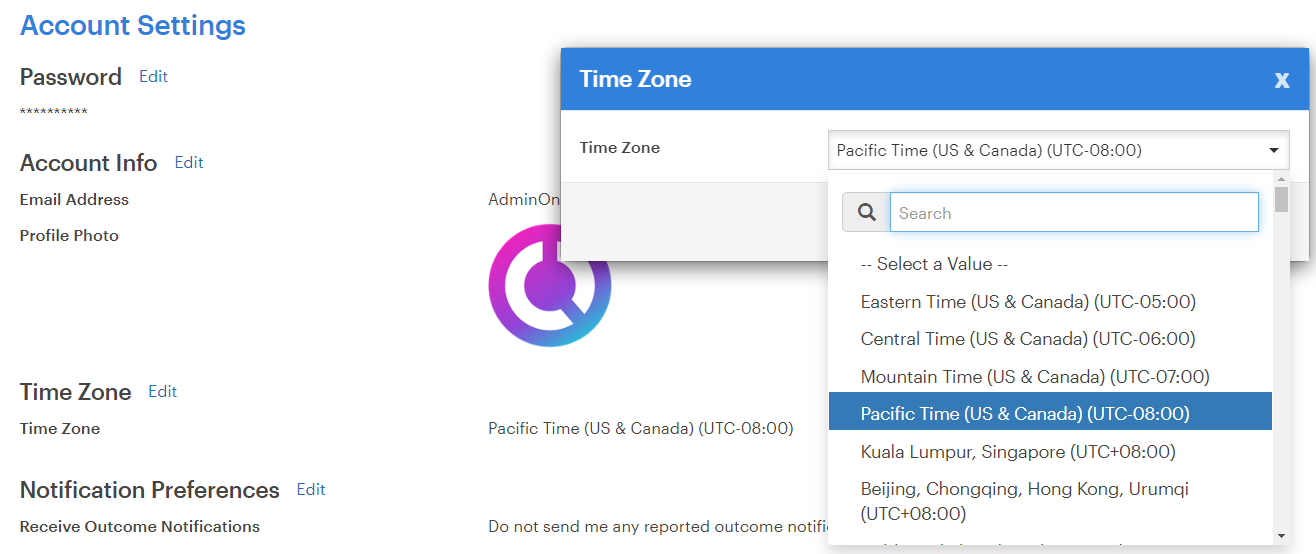Click the dropdown list scrollbar thumb
Screen dimensions: 1316x554
point(1281,199)
